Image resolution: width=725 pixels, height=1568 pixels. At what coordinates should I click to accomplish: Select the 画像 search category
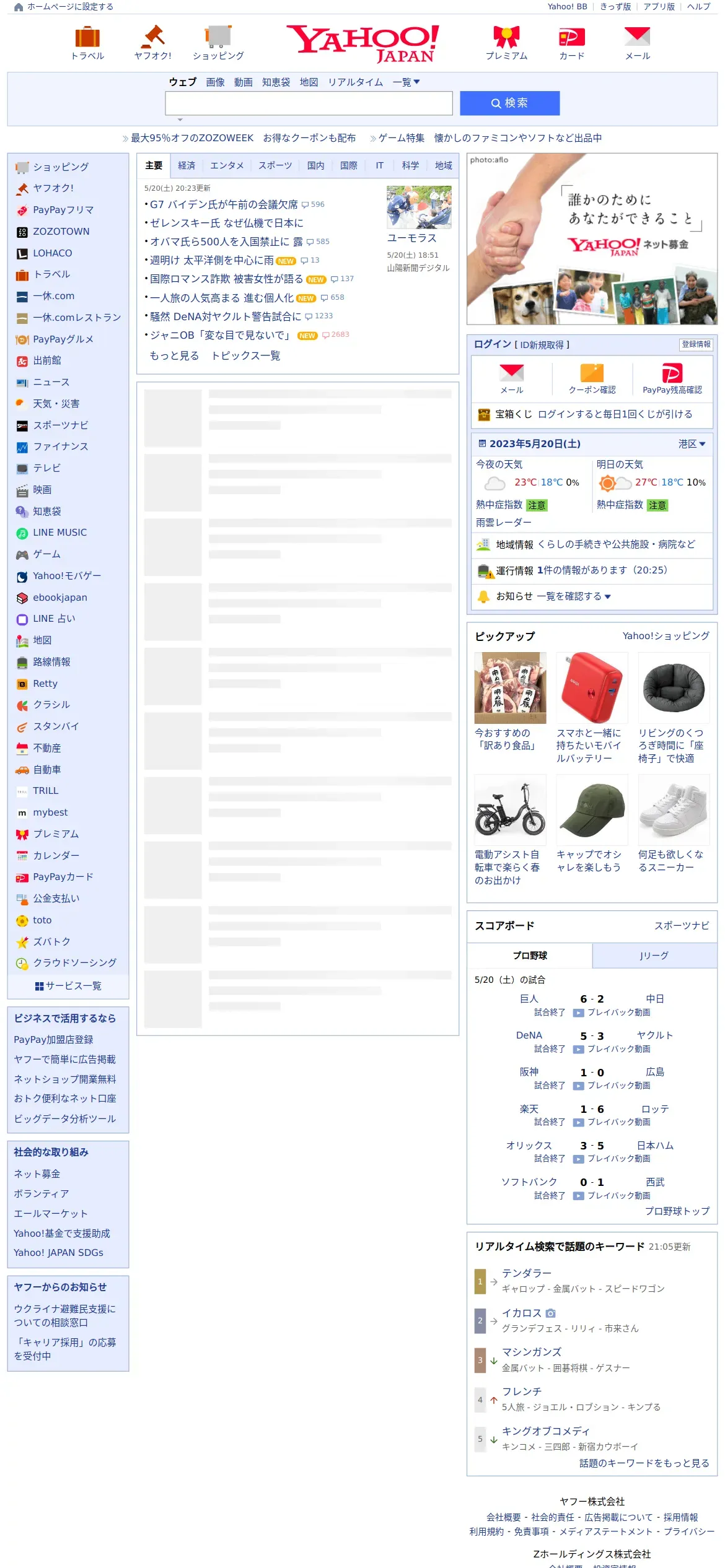[x=215, y=82]
